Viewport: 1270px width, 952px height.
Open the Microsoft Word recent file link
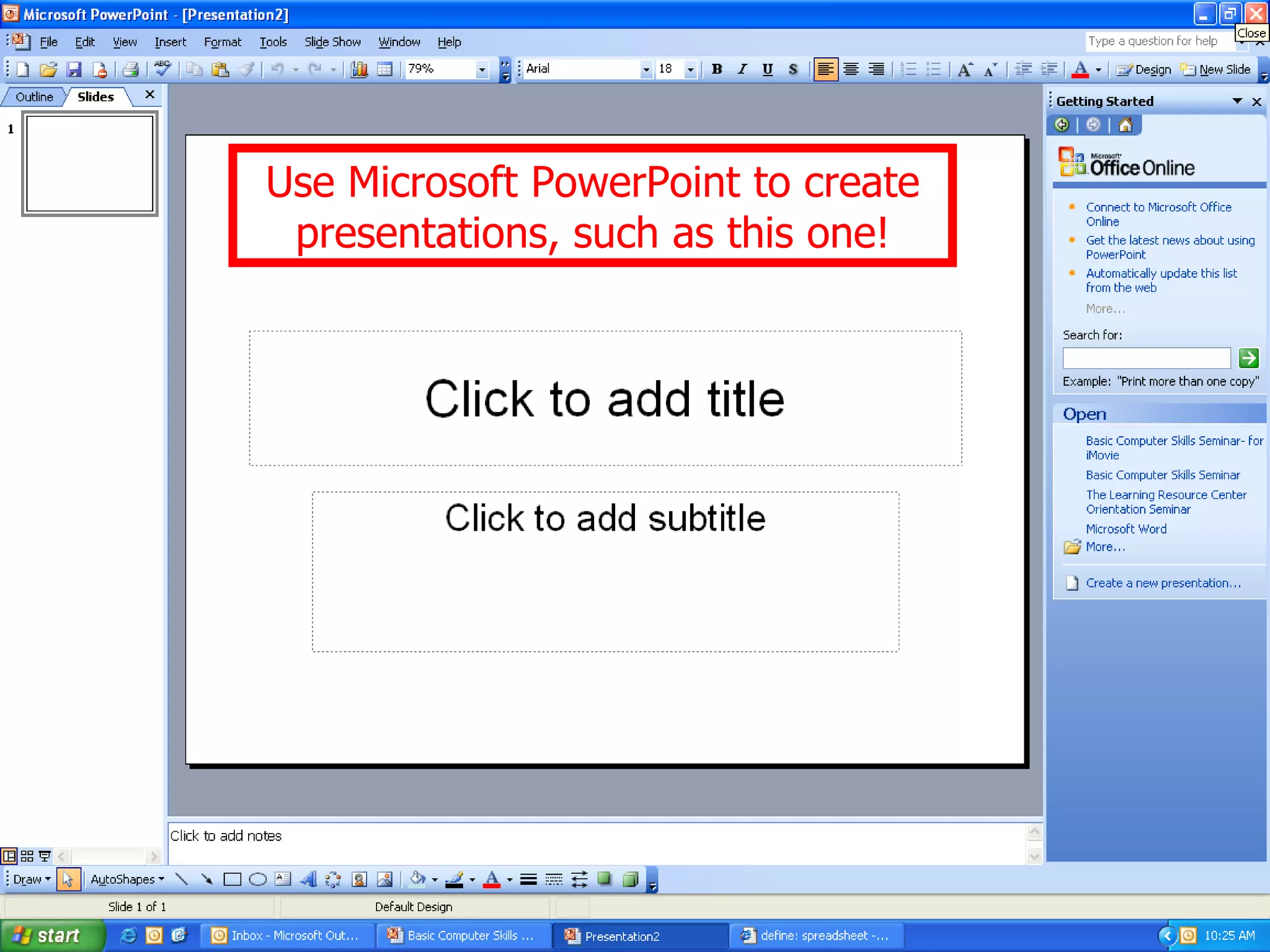pos(1126,529)
